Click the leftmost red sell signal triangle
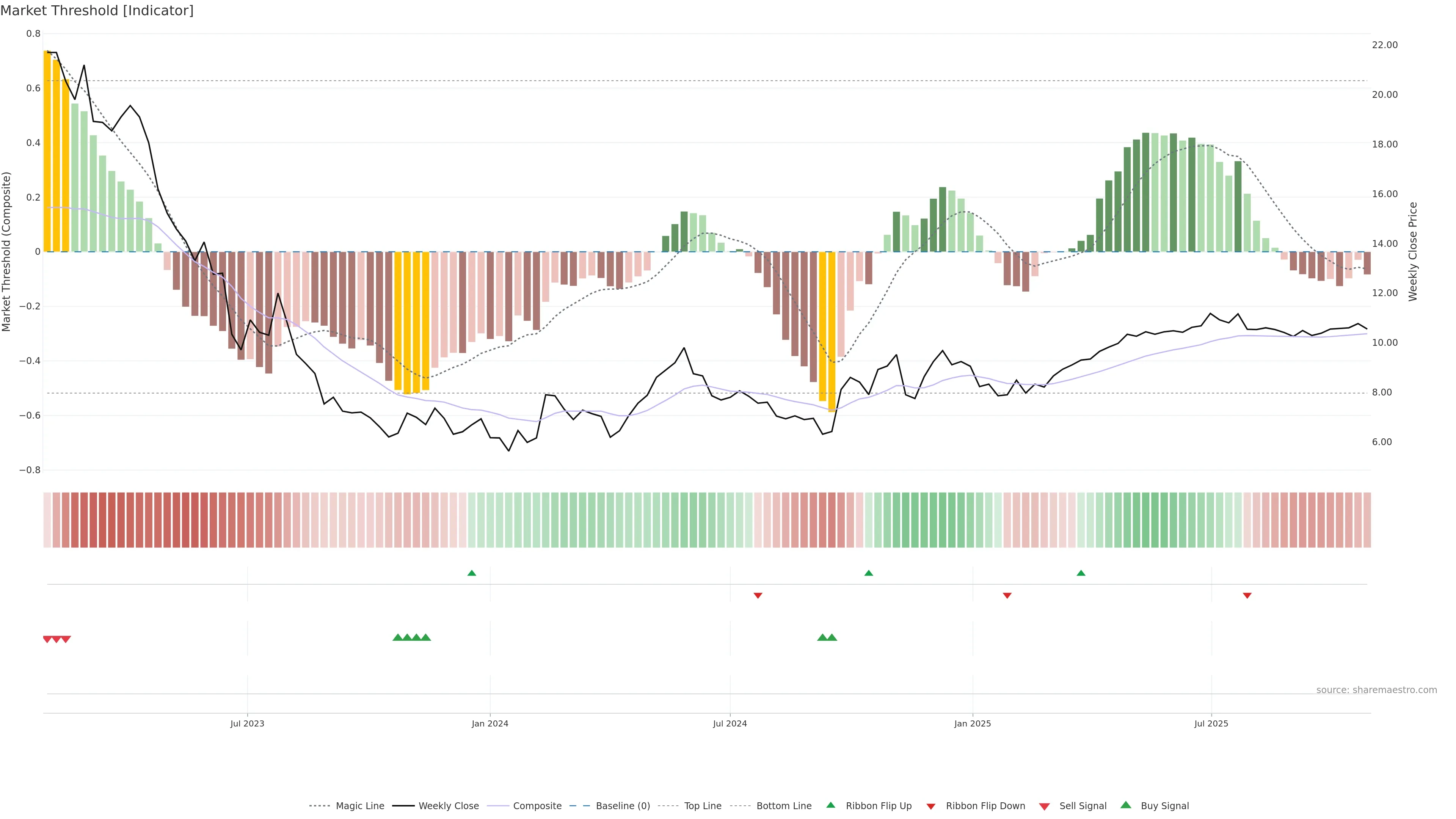Image resolution: width=1456 pixels, height=819 pixels. tap(47, 639)
